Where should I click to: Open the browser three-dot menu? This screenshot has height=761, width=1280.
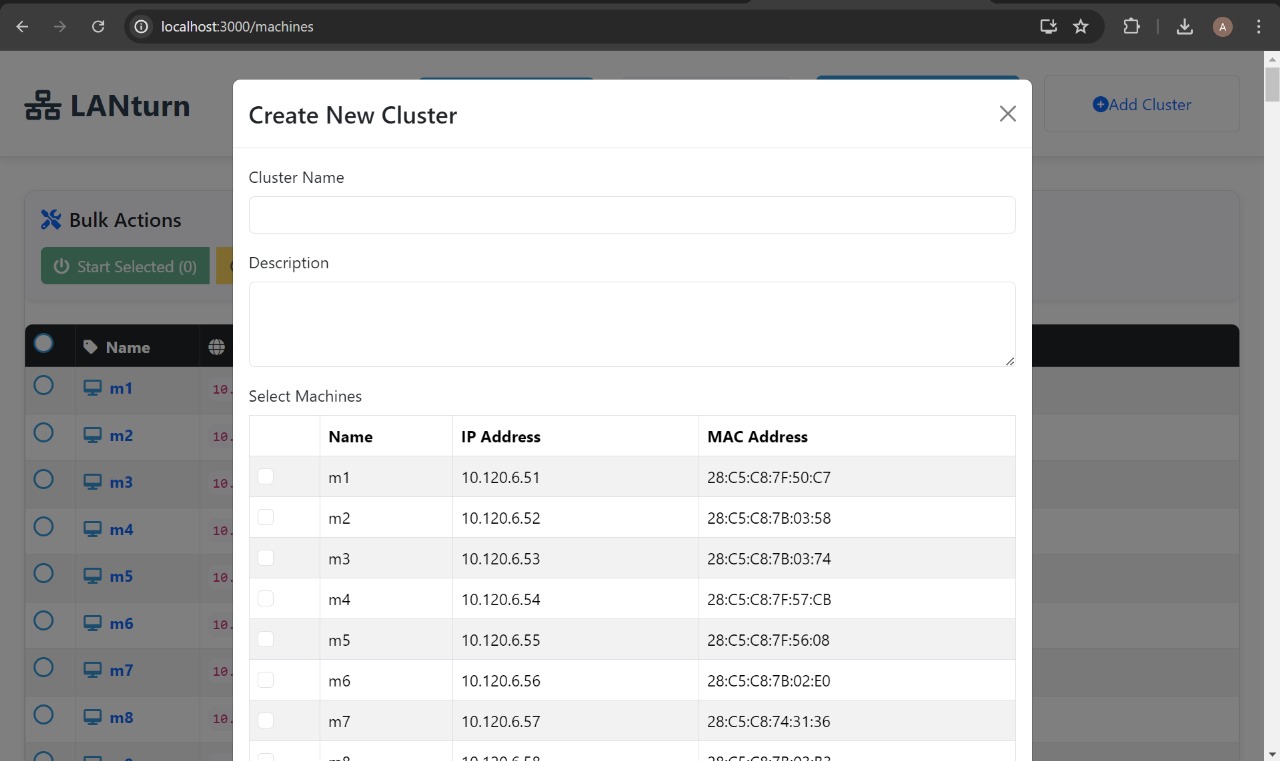1259,27
